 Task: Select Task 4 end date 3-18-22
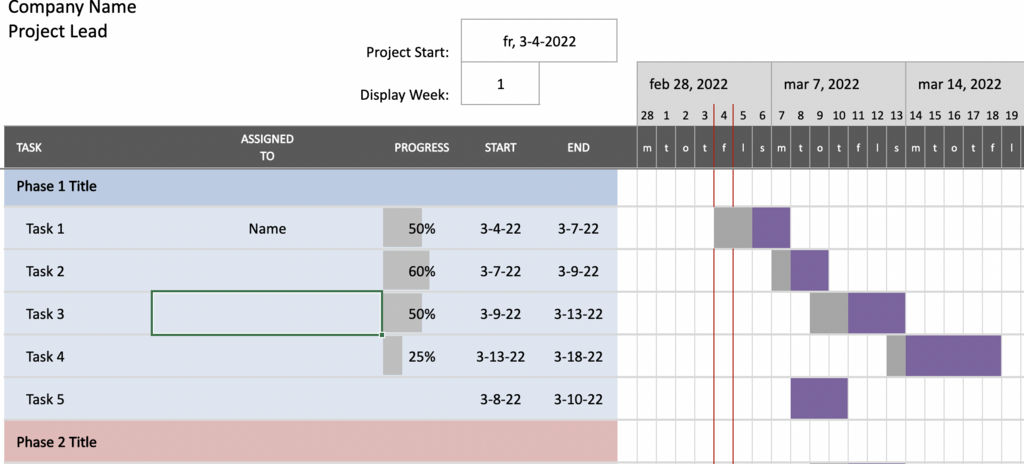tap(578, 357)
